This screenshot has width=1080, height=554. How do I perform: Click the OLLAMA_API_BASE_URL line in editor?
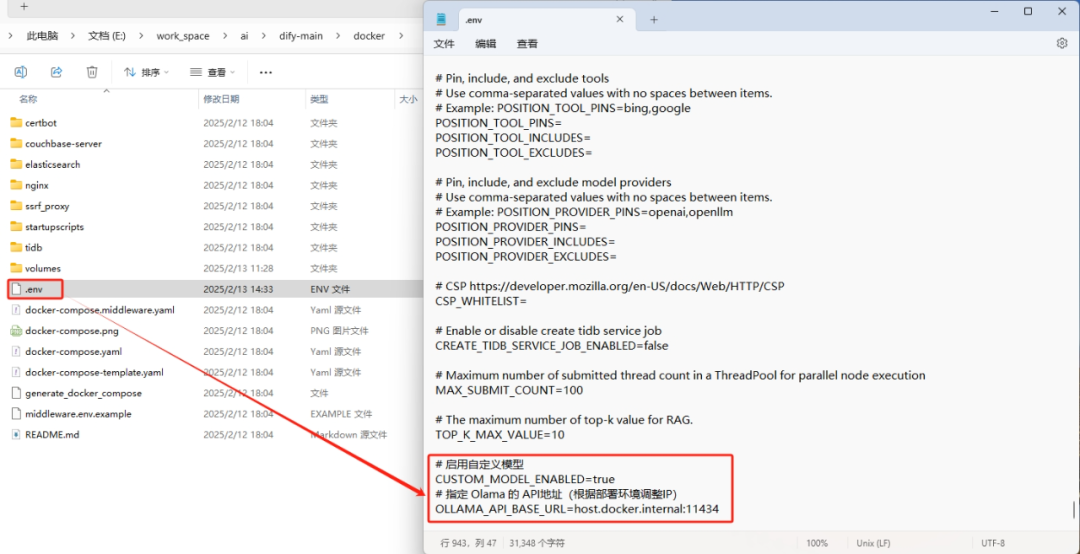[x=577, y=510]
